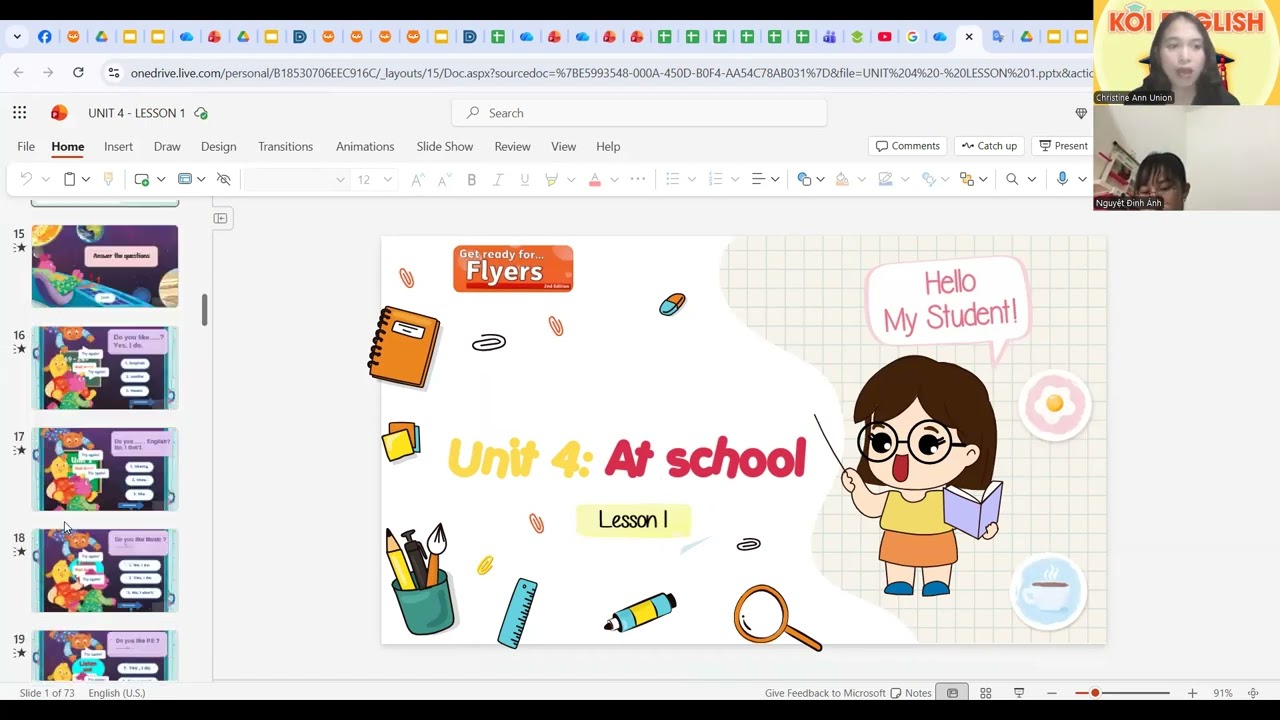Click the text alignment icon

pos(758,179)
